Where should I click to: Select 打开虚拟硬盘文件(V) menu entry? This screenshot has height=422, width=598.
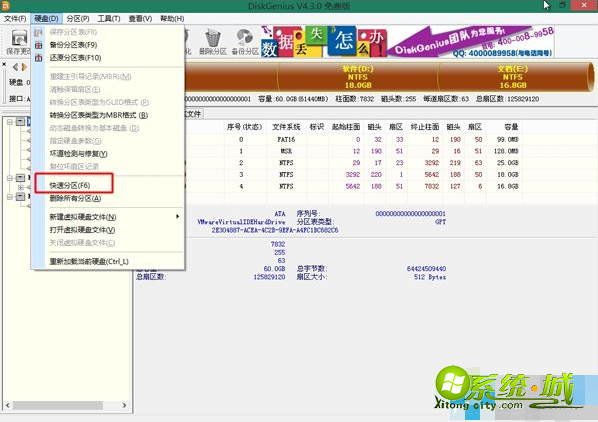(108, 230)
